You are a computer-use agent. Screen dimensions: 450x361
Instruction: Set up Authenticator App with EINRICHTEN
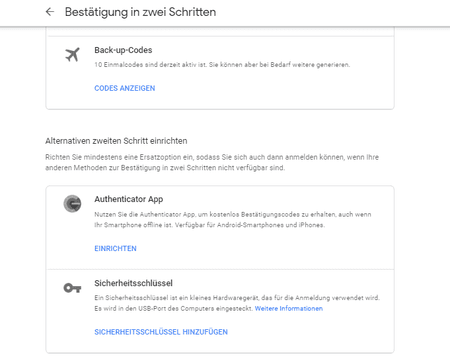pyautogui.click(x=115, y=249)
